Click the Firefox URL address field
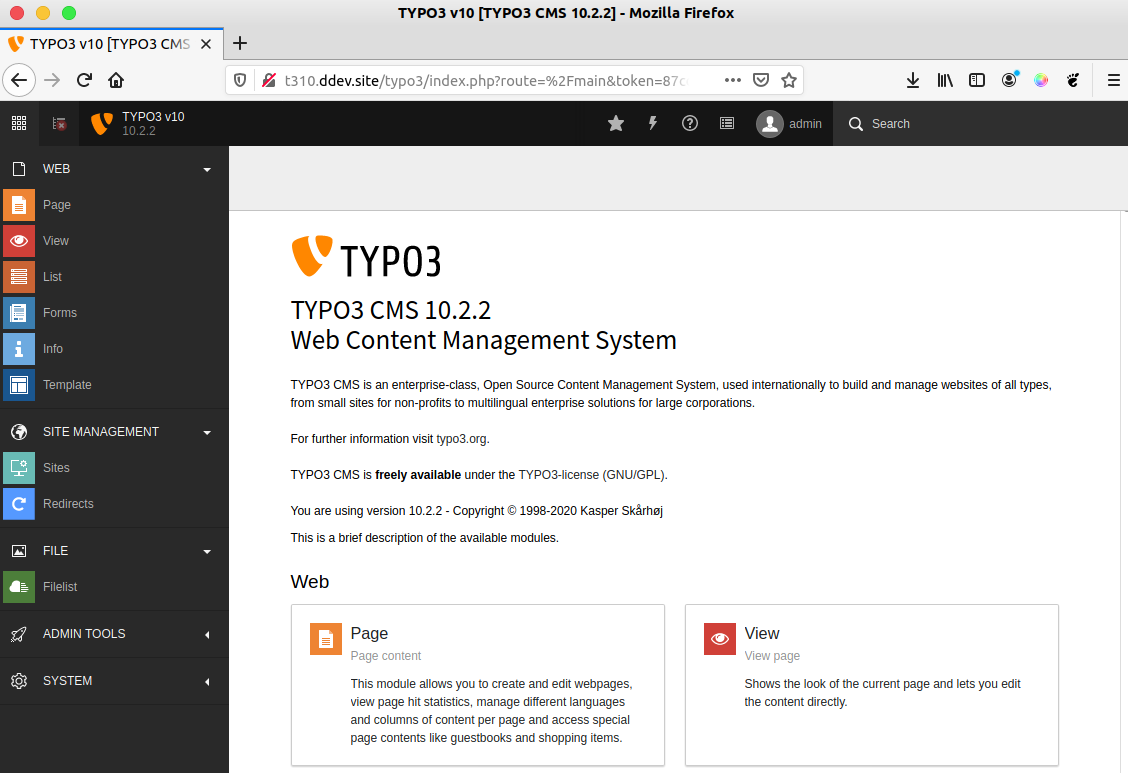The width and height of the screenshot is (1128, 773). click(x=484, y=80)
